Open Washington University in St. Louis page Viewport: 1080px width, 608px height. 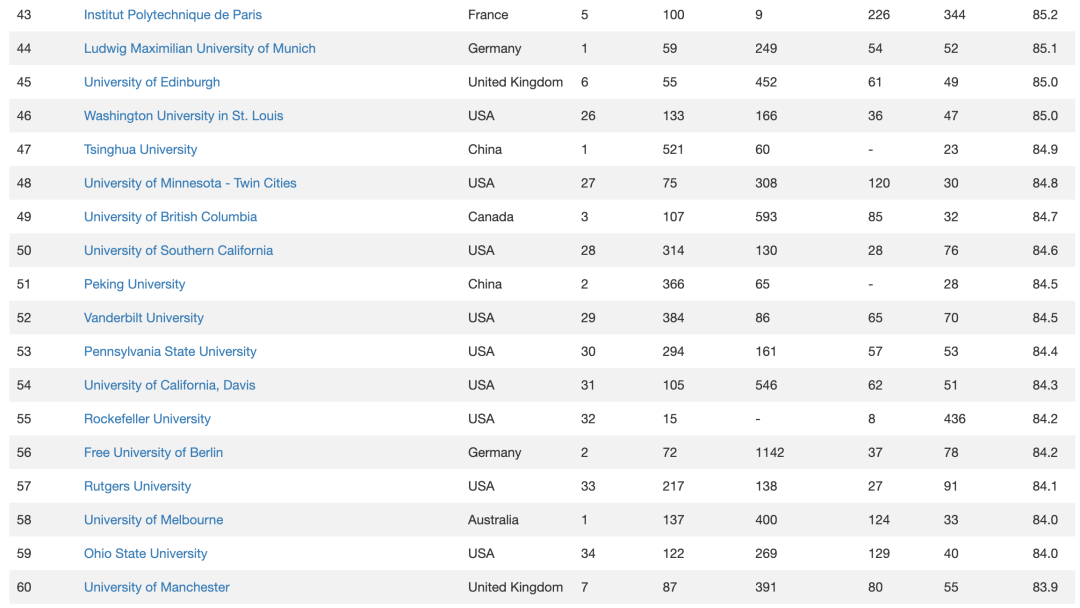183,116
